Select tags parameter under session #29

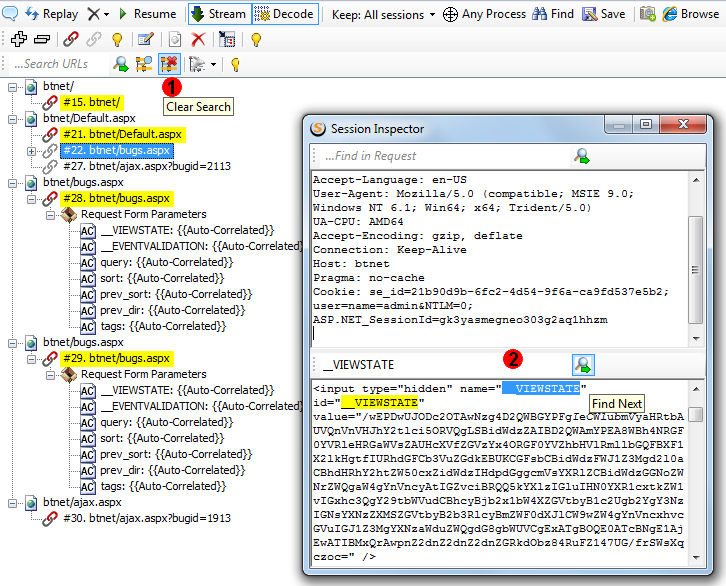[163, 486]
